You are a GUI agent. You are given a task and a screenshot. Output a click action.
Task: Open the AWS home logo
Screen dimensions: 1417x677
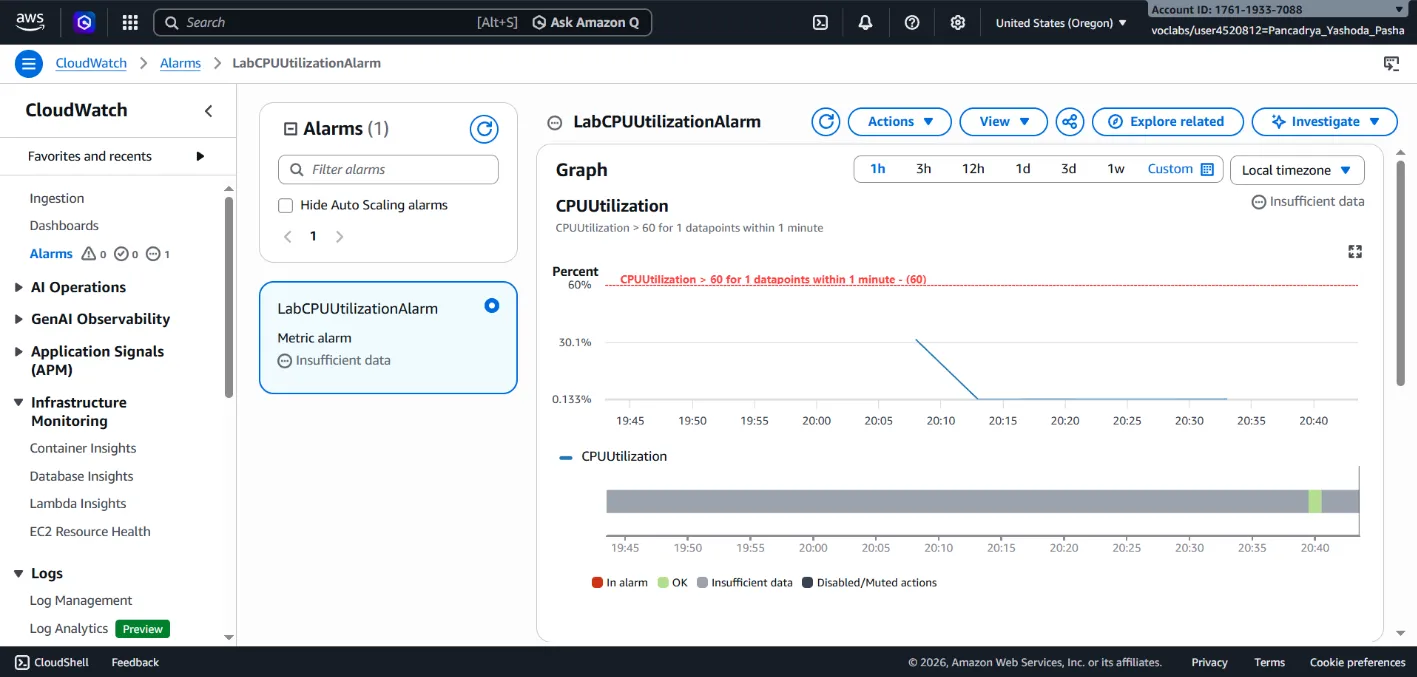[30, 22]
